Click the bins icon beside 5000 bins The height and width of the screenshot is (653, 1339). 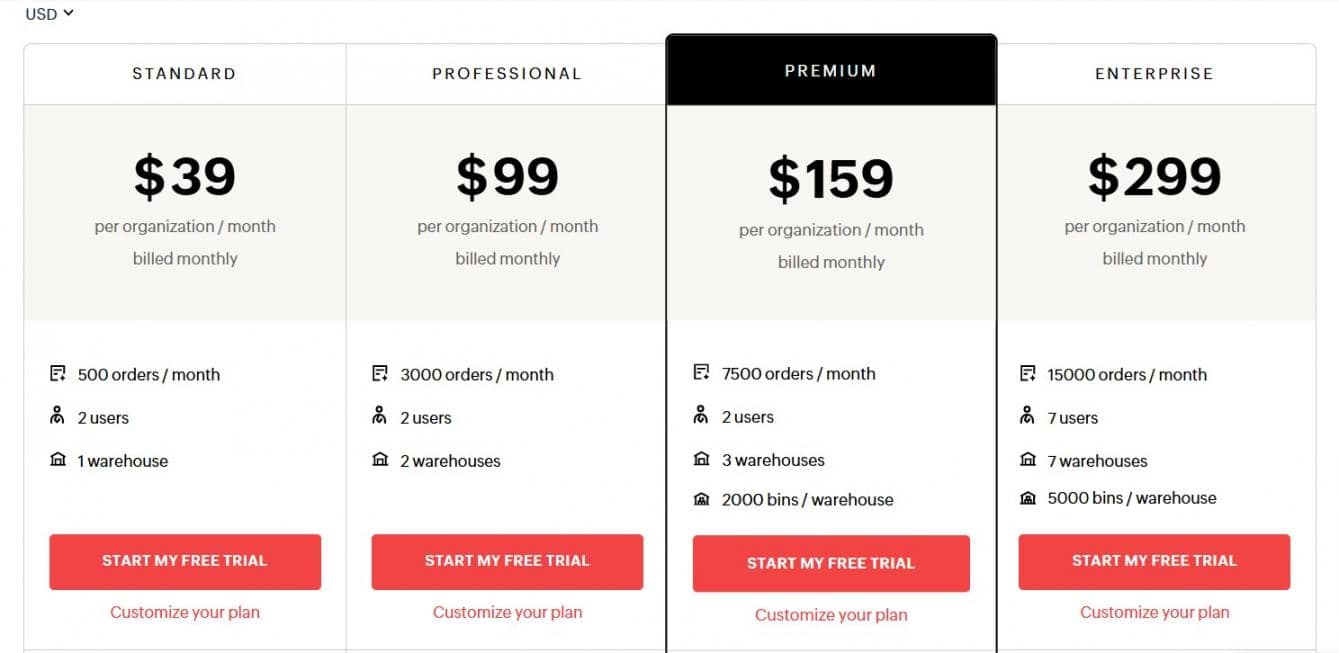1027,498
